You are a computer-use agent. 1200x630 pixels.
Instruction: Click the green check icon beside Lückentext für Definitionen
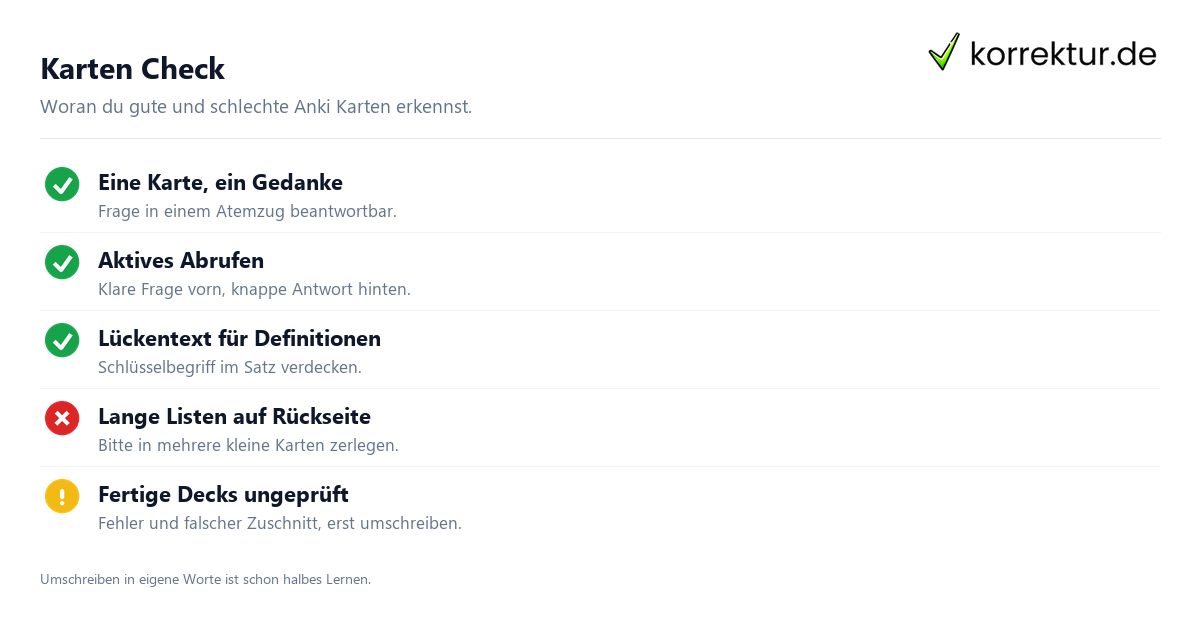[x=62, y=340]
